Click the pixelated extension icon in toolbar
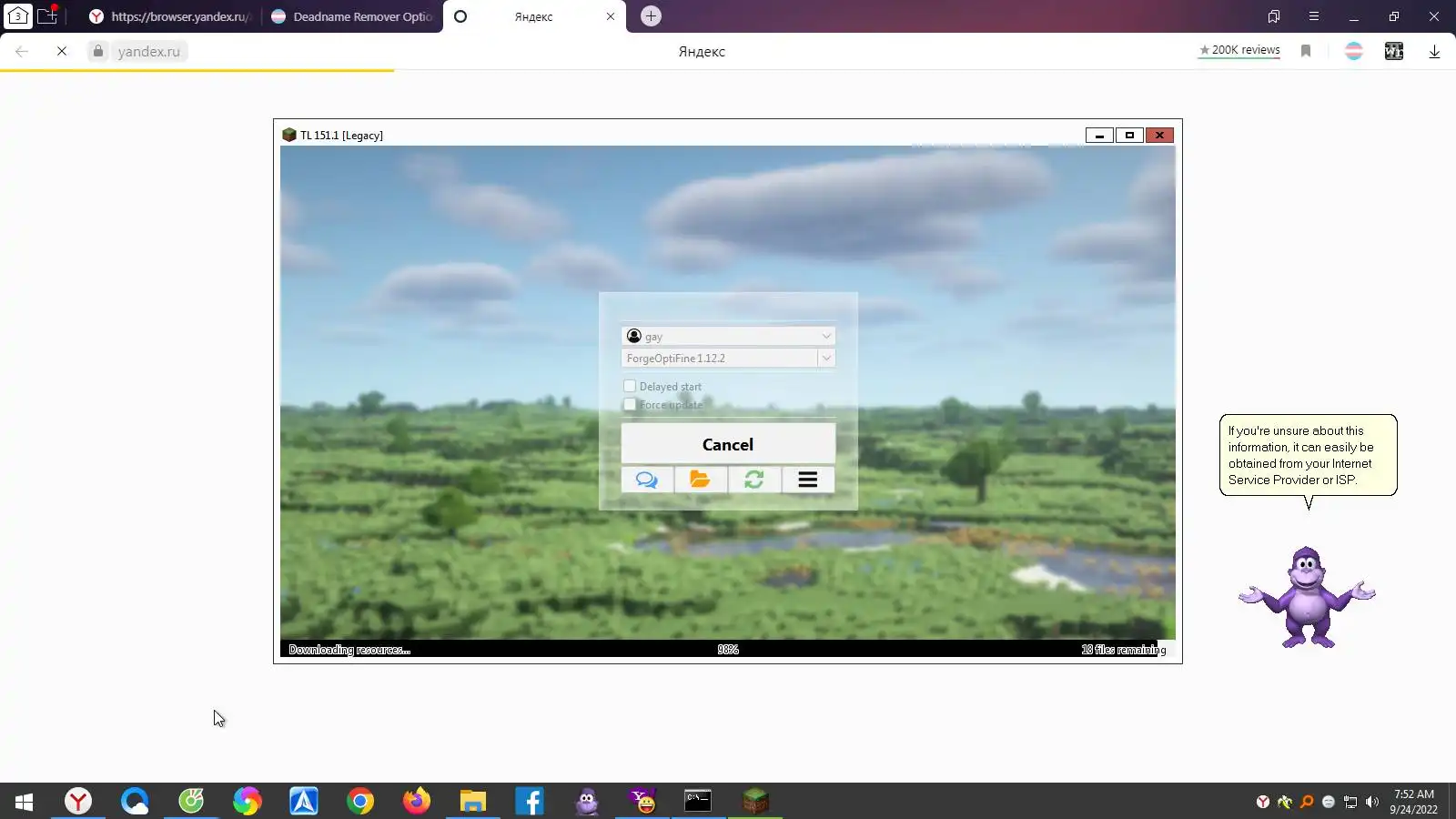Image resolution: width=1456 pixels, height=819 pixels. (1394, 51)
